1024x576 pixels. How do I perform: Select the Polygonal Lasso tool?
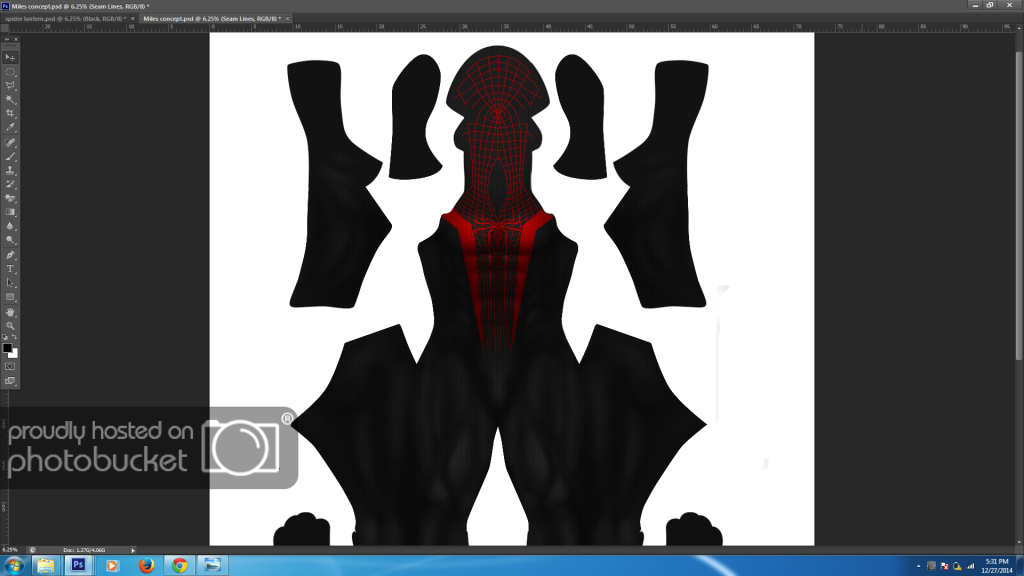[10, 86]
